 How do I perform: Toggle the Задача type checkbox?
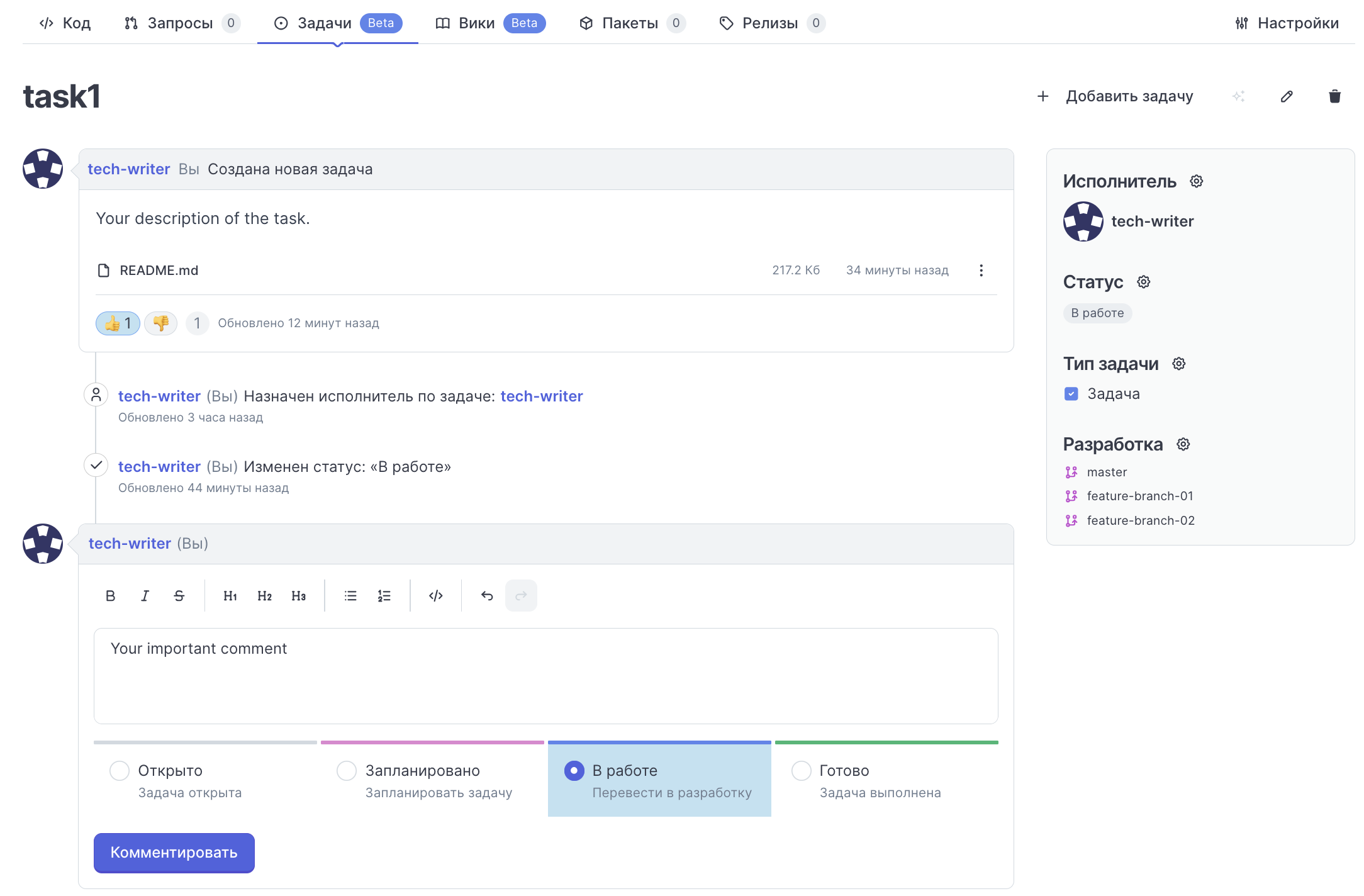click(1071, 394)
